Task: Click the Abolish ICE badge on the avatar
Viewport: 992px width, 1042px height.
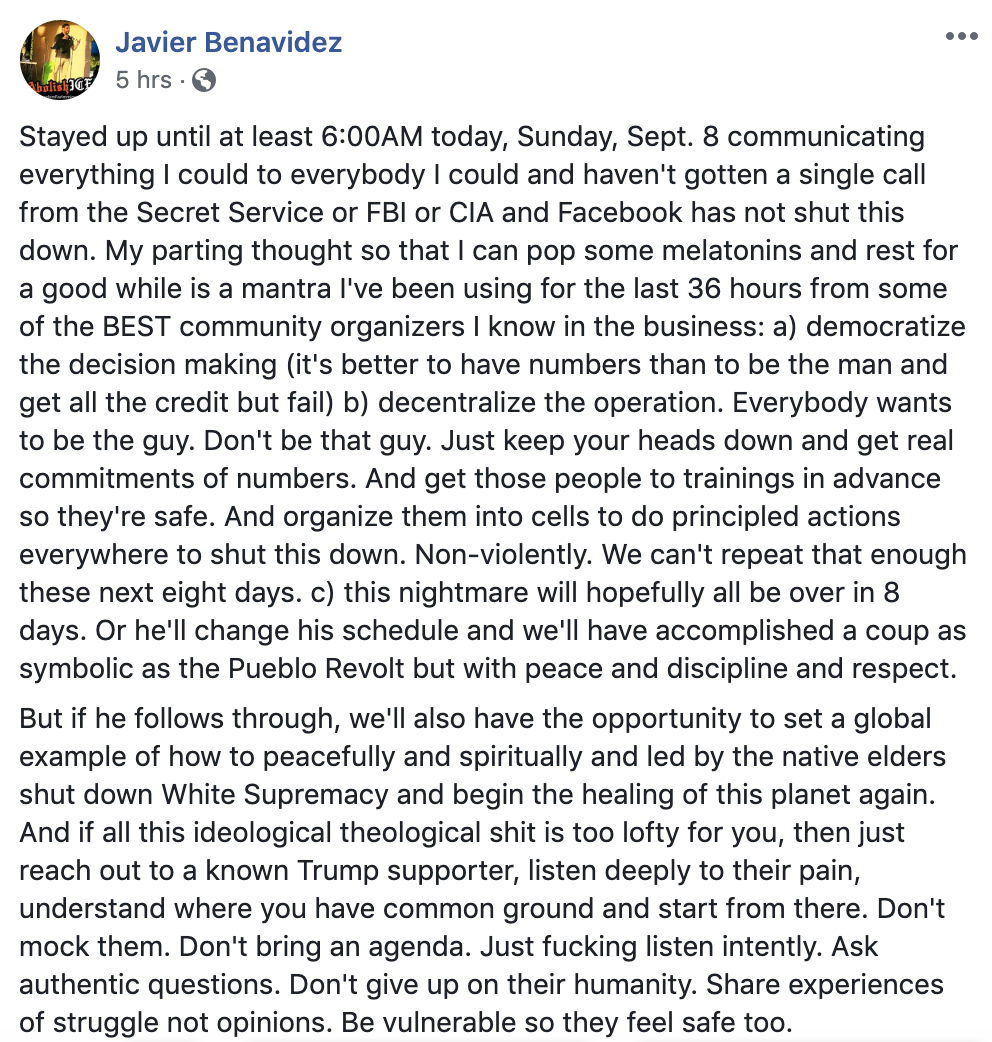Action: coord(58,86)
